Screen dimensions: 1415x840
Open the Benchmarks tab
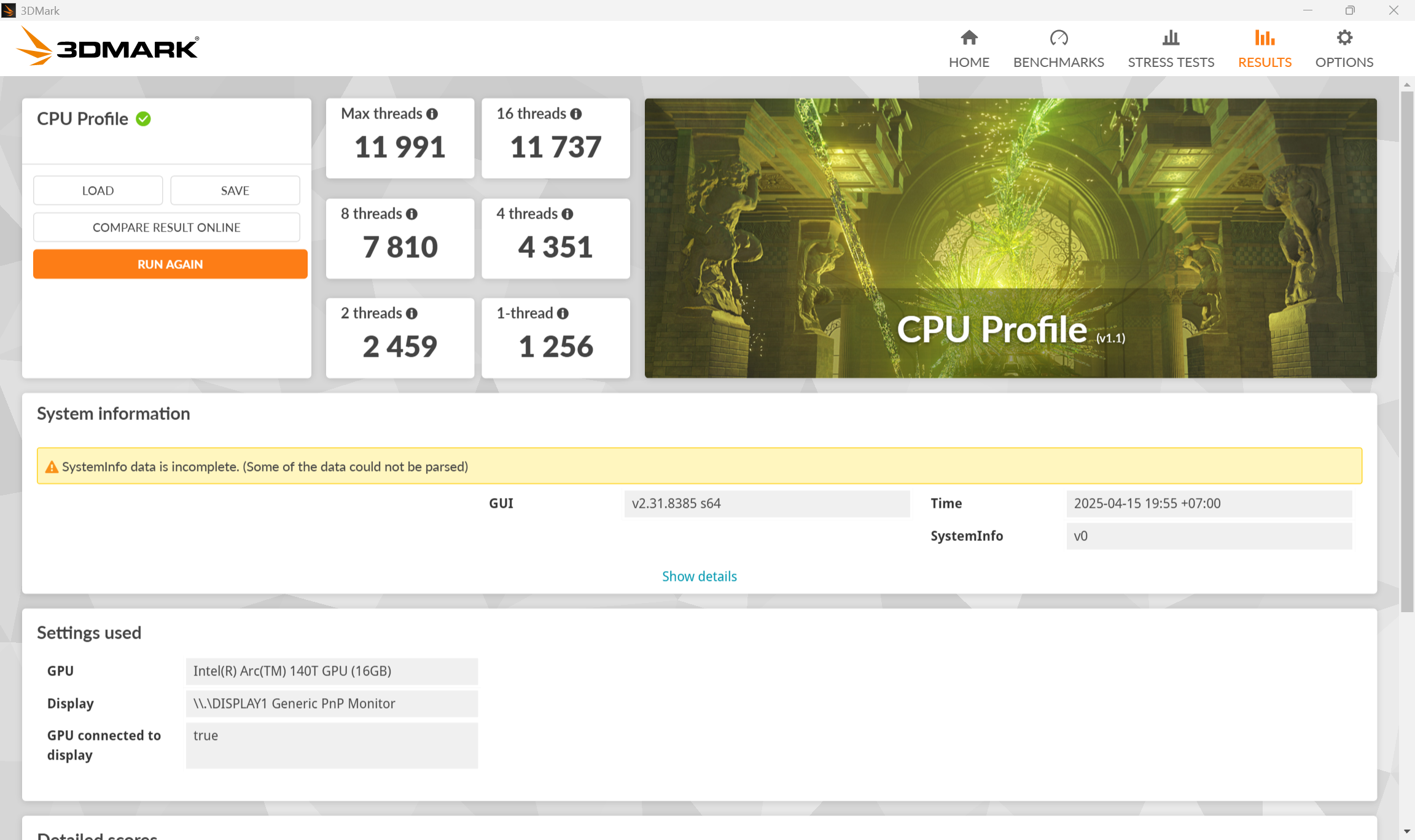(x=1058, y=49)
